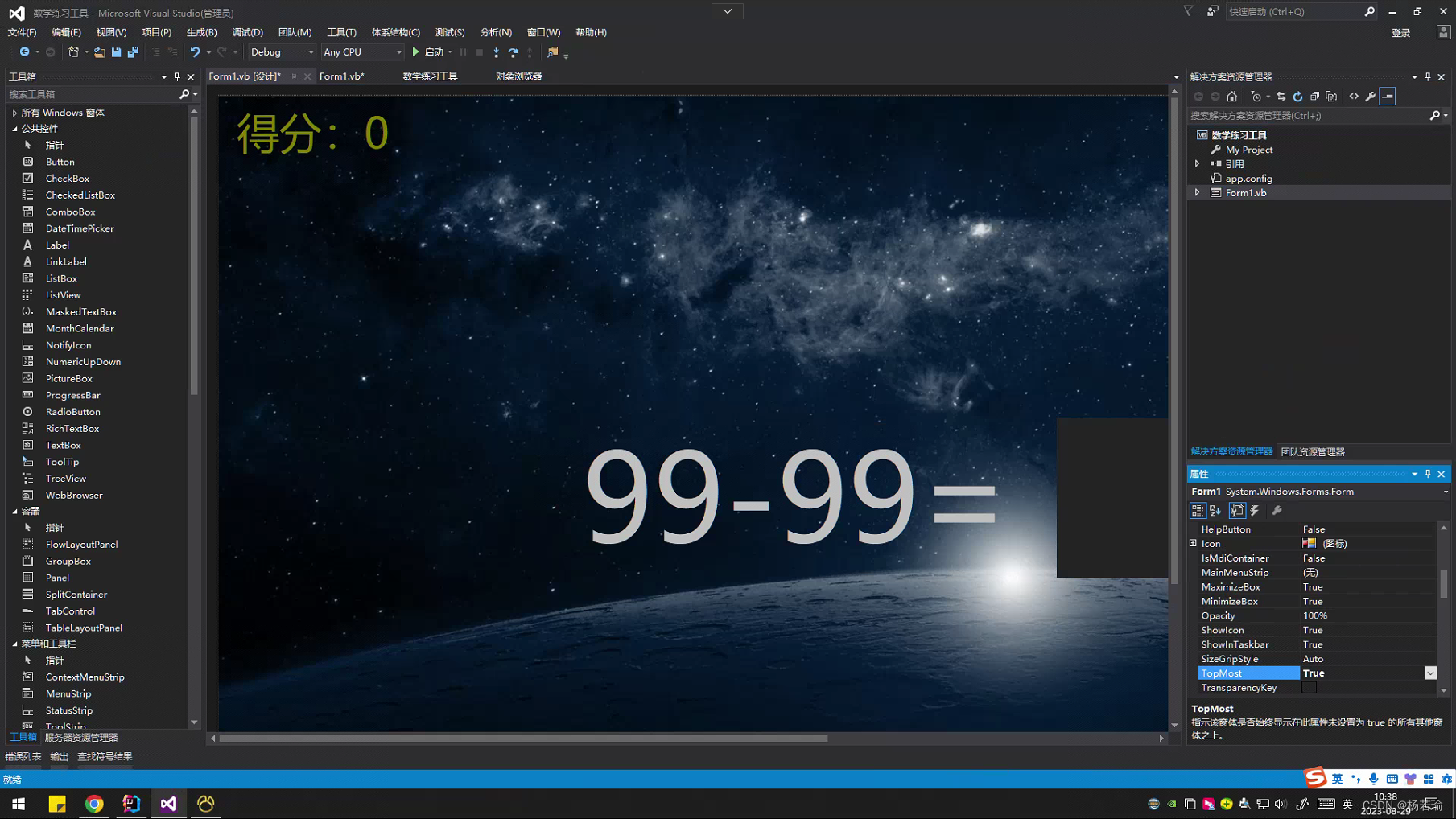Click the Properties grid vertical scrollbar thumb
This screenshot has height=819, width=1456.
[x=1444, y=584]
